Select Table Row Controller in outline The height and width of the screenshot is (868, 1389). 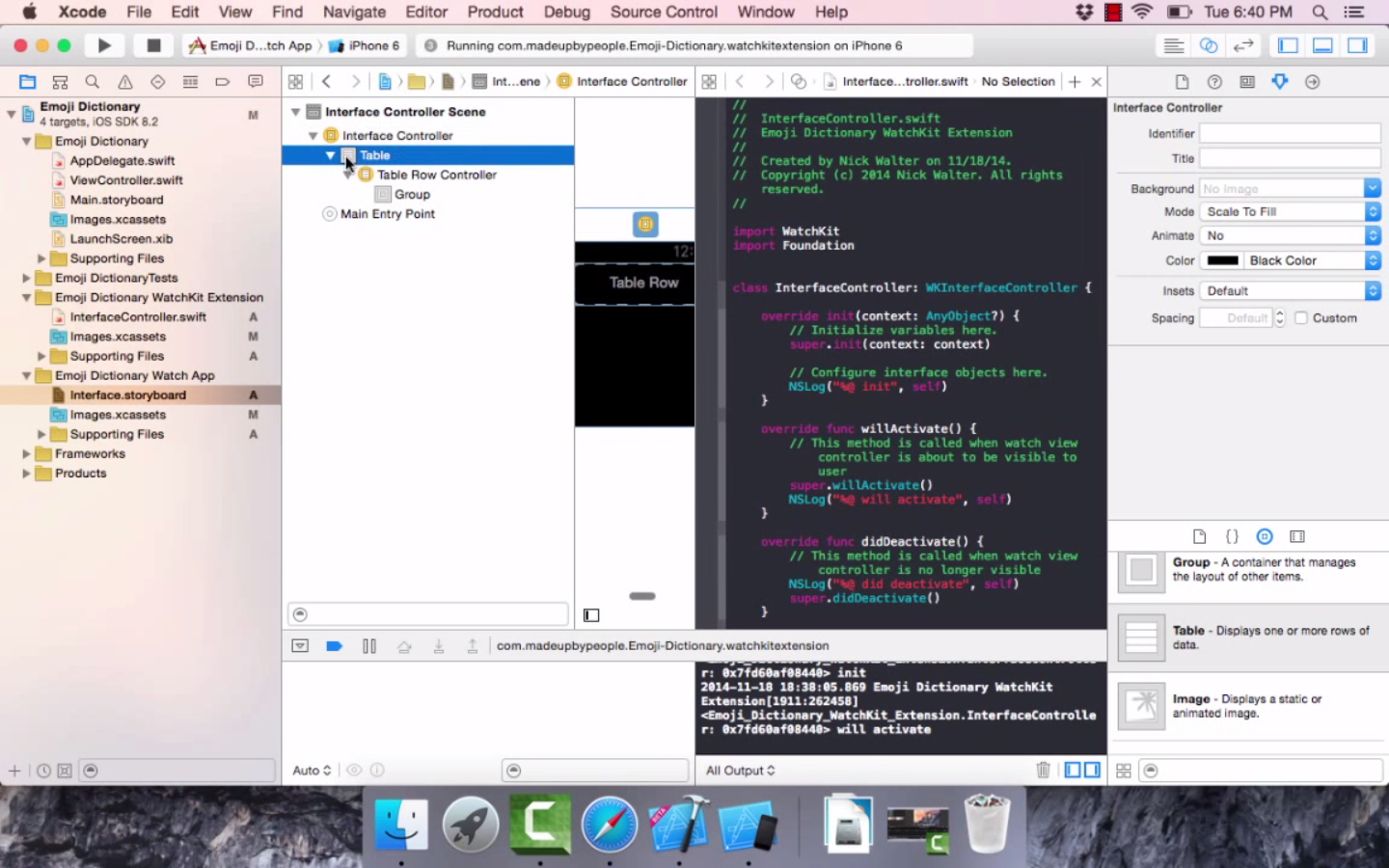click(x=437, y=175)
